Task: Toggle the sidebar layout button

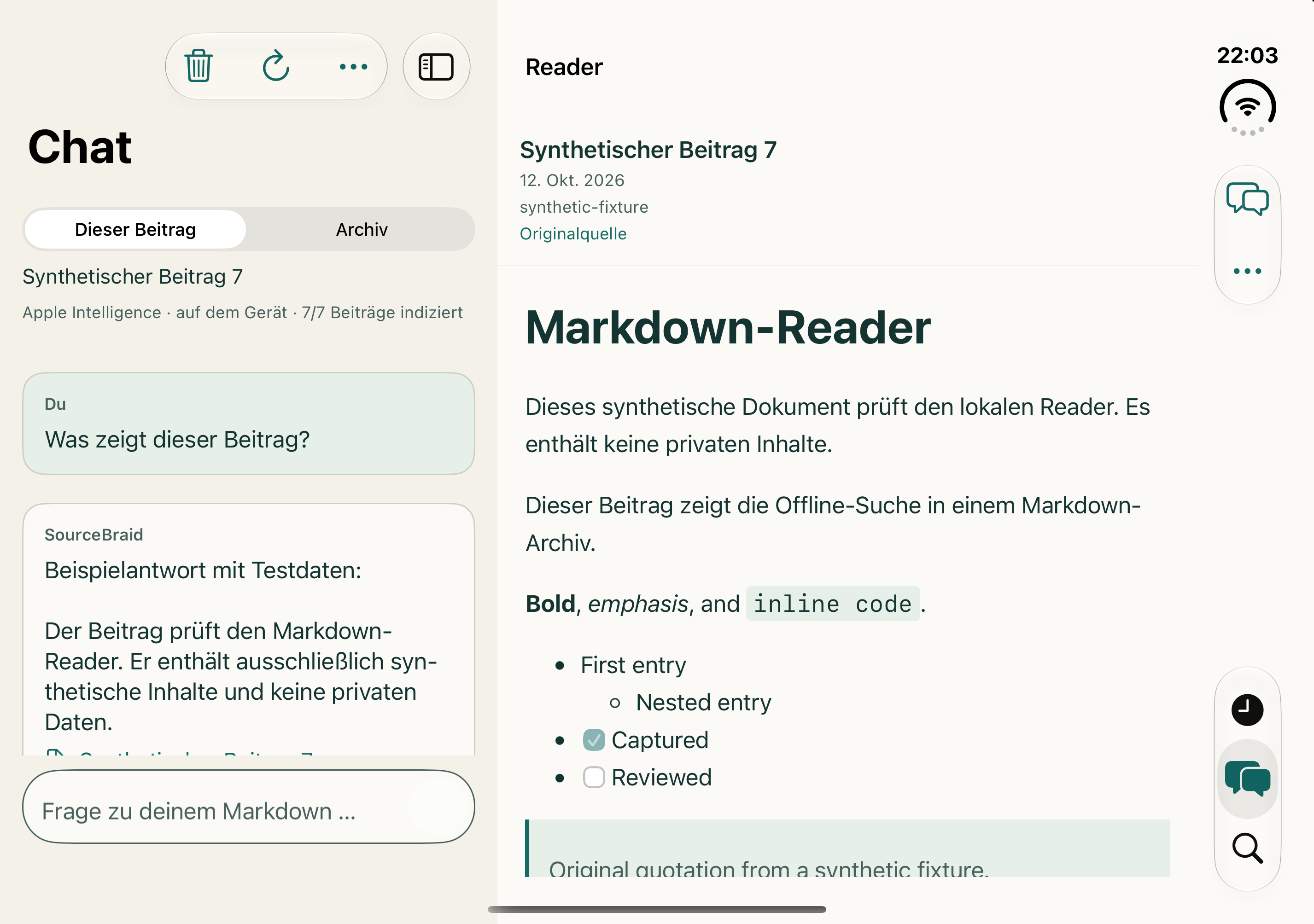Action: [x=436, y=67]
